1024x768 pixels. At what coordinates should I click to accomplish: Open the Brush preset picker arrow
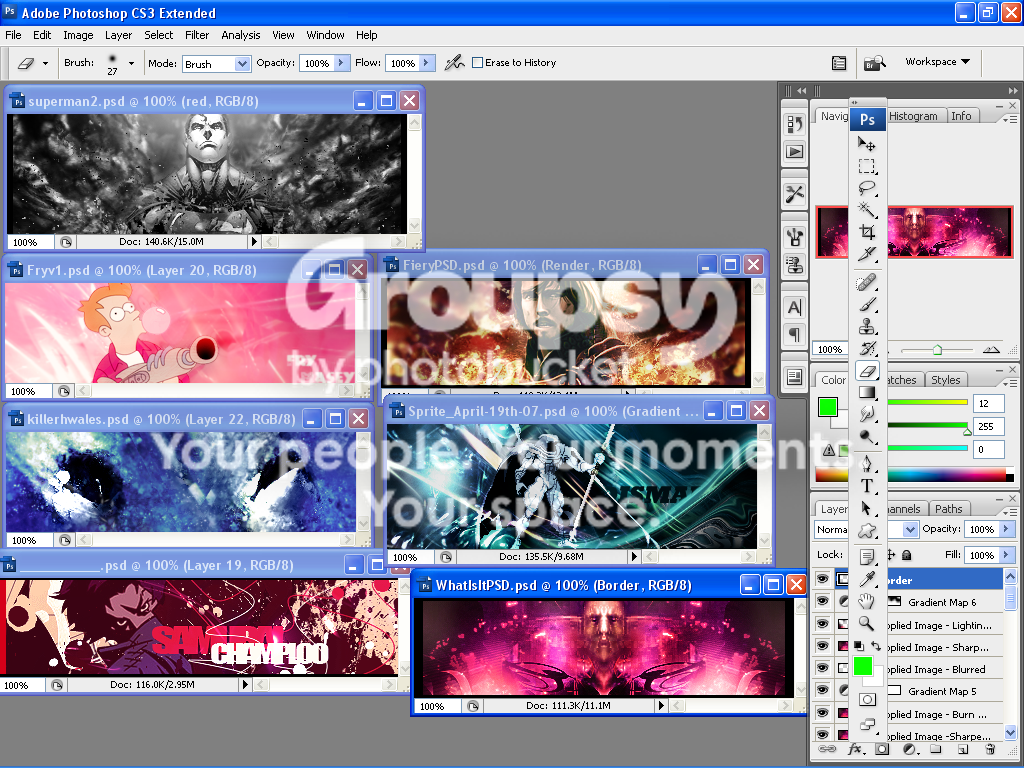pyautogui.click(x=131, y=63)
